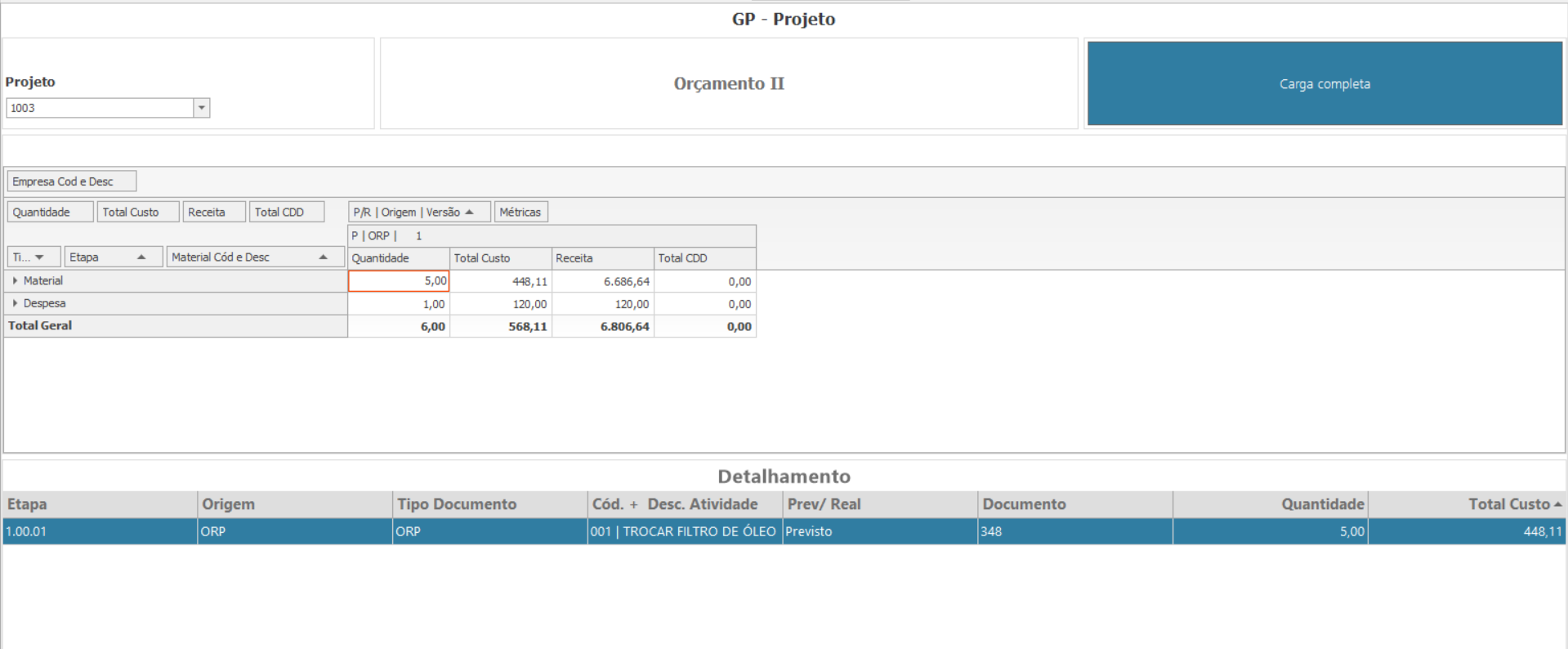Select the document 348 cell
1568x649 pixels.
(x=1075, y=531)
